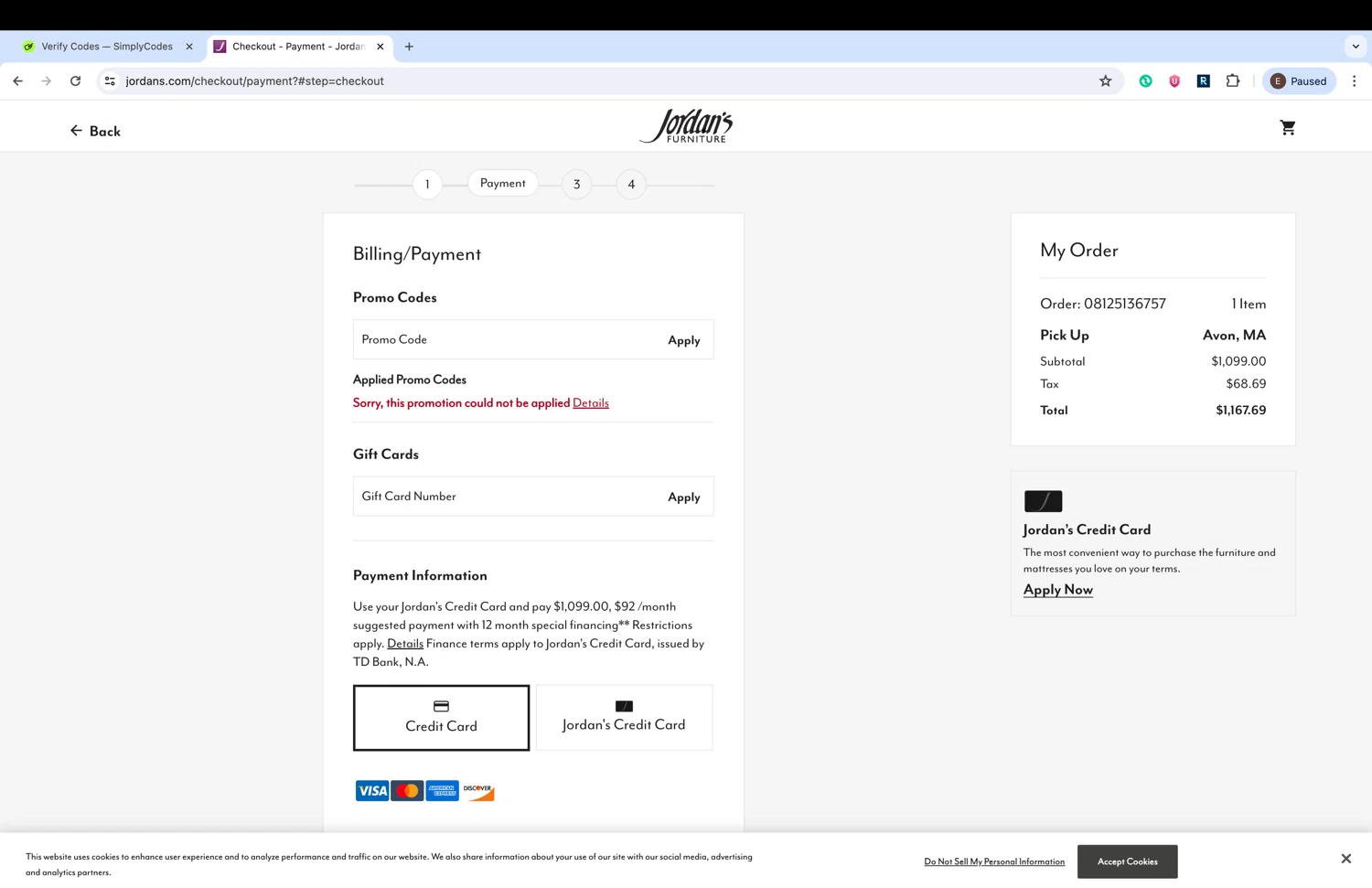Click Apply Now for Jordan's Credit Card
Viewport: 1372px width, 888px height.
1058,590
